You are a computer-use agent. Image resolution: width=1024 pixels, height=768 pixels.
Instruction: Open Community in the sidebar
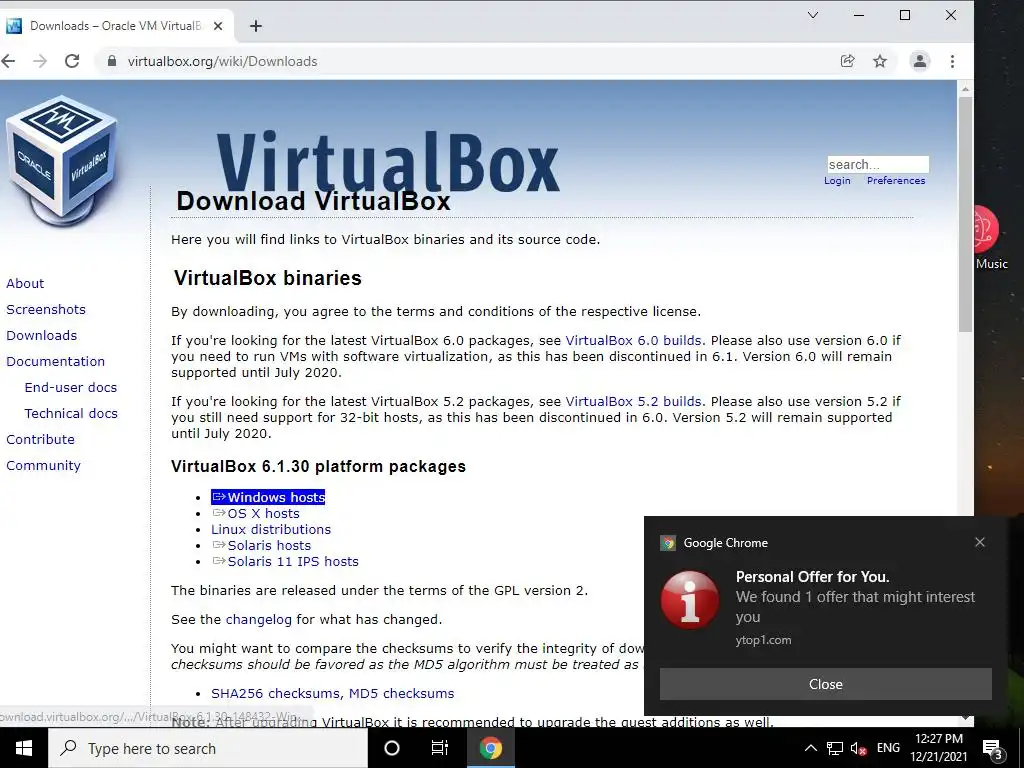click(43, 466)
